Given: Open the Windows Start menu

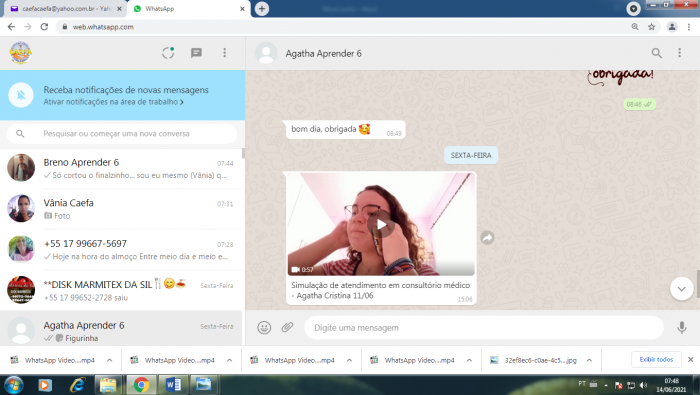Looking at the screenshot, I should (x=13, y=385).
